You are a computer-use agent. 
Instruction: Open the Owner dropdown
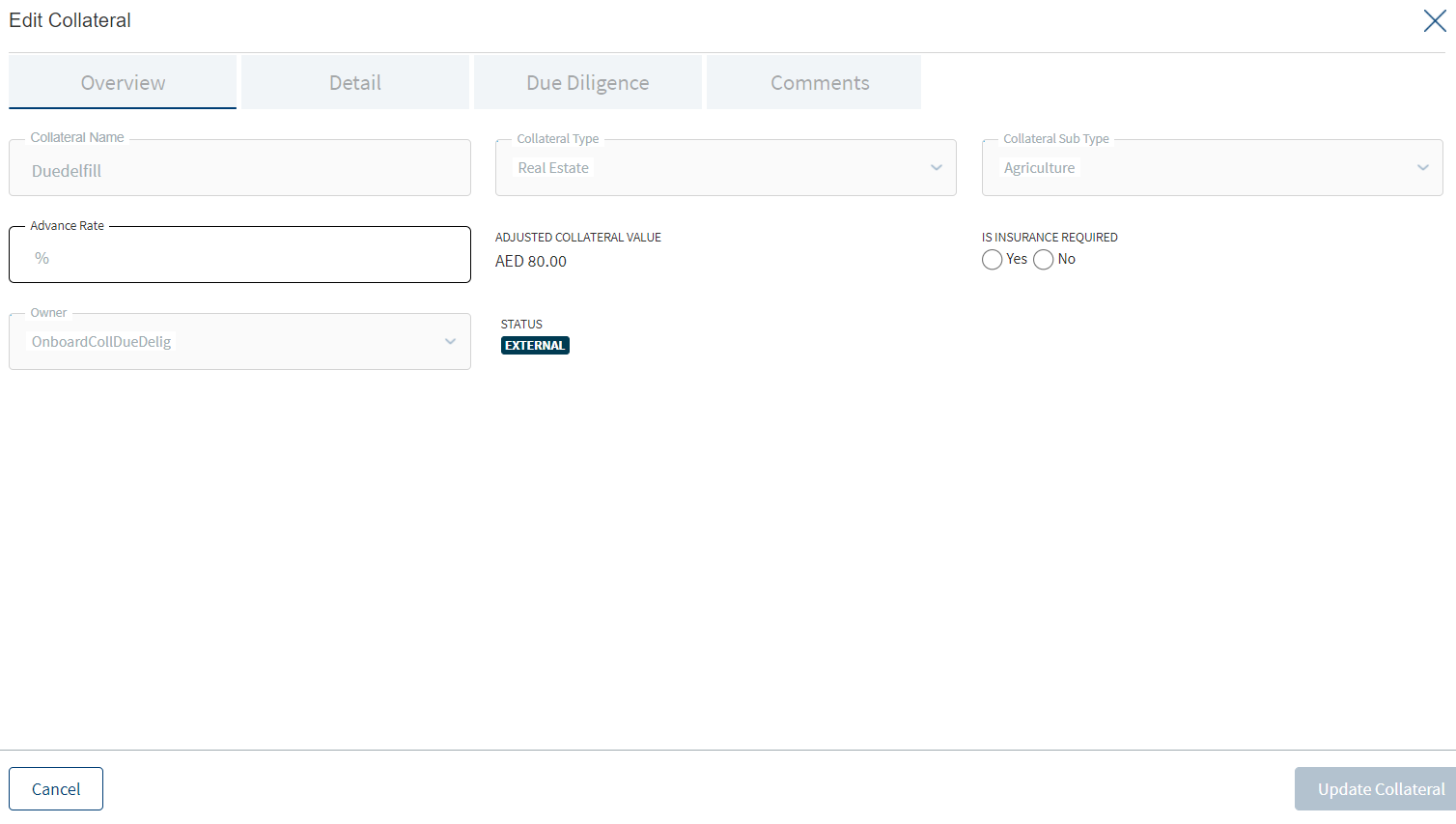pos(239,342)
